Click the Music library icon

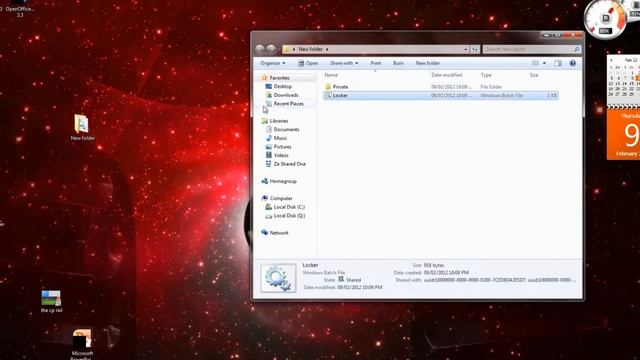pos(269,138)
